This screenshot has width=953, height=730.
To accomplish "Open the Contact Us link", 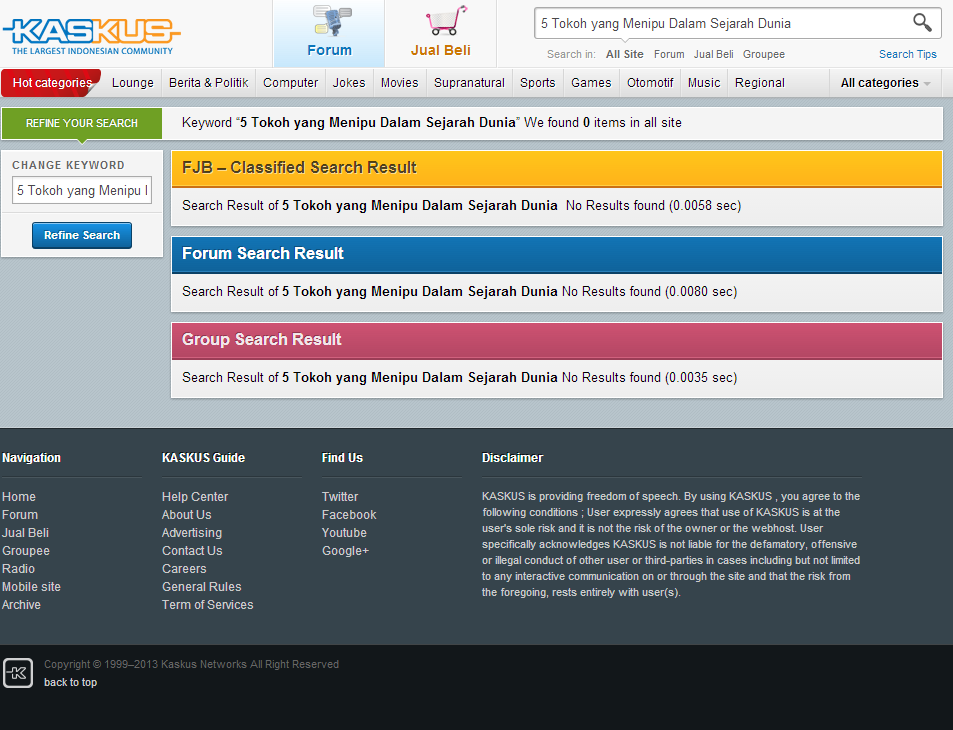I will (192, 551).
